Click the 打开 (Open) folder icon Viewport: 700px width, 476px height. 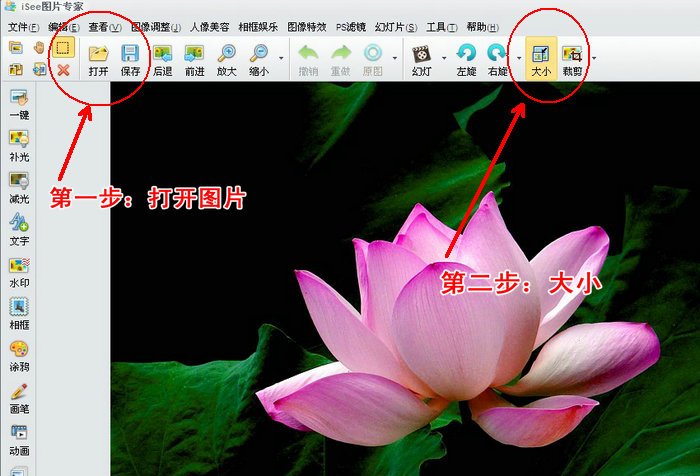[99, 54]
